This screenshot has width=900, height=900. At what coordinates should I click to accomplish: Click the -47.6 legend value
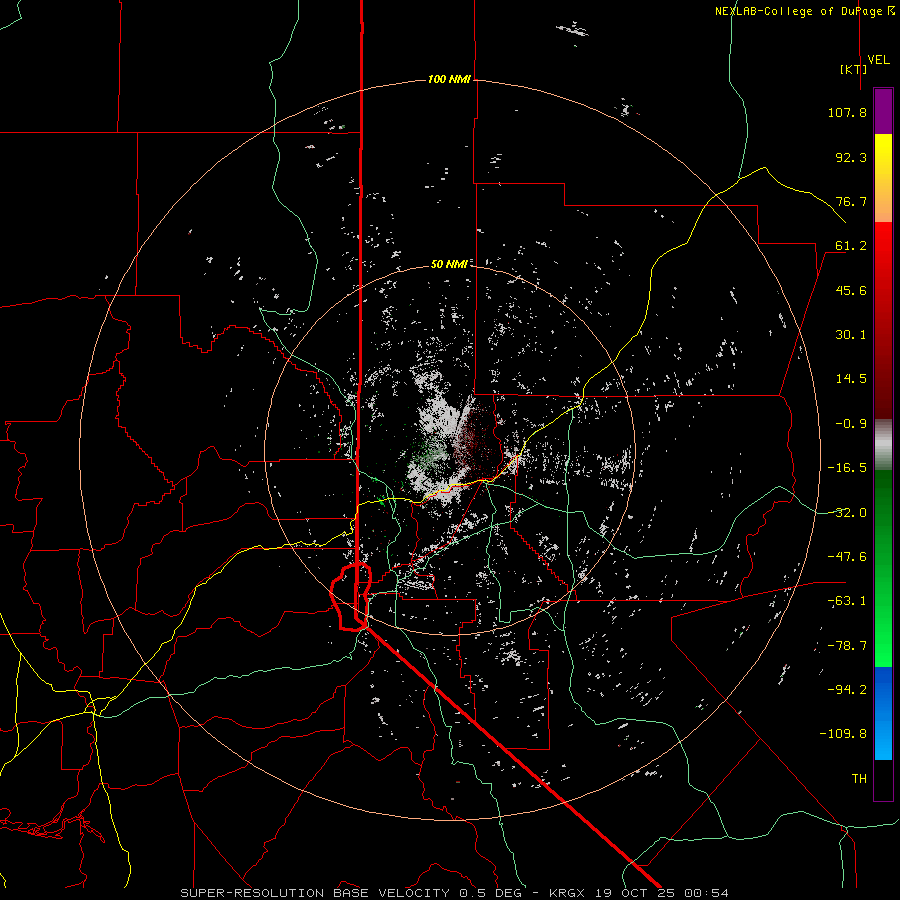click(x=847, y=557)
